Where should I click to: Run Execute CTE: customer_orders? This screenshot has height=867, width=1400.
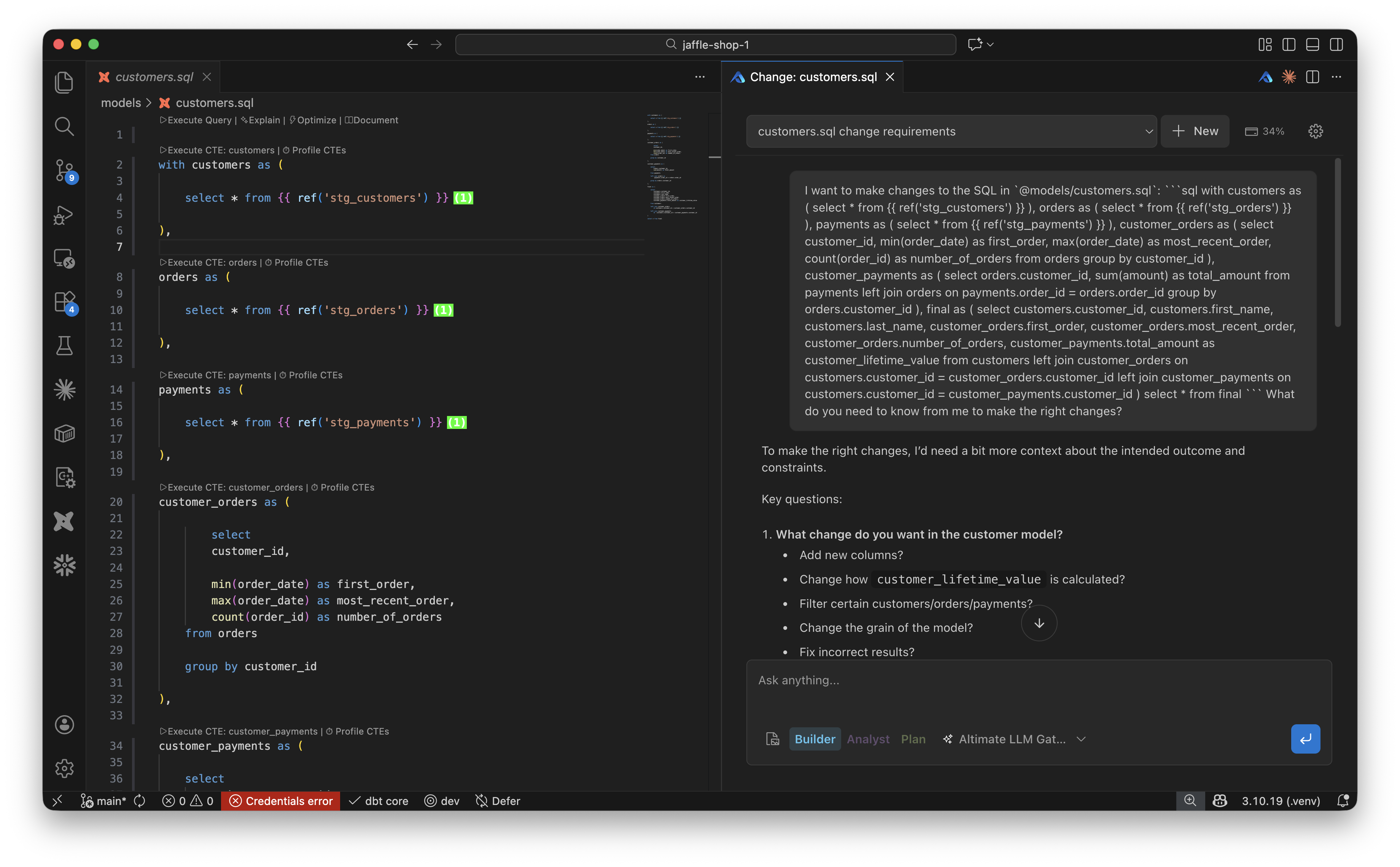tap(231, 488)
